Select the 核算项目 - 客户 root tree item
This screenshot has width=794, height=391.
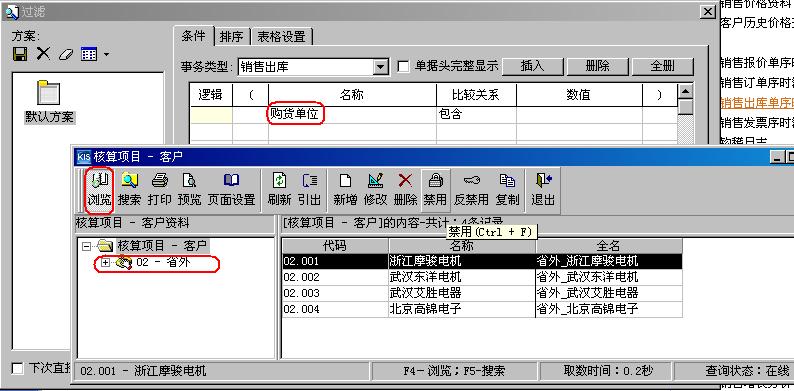click(162, 246)
